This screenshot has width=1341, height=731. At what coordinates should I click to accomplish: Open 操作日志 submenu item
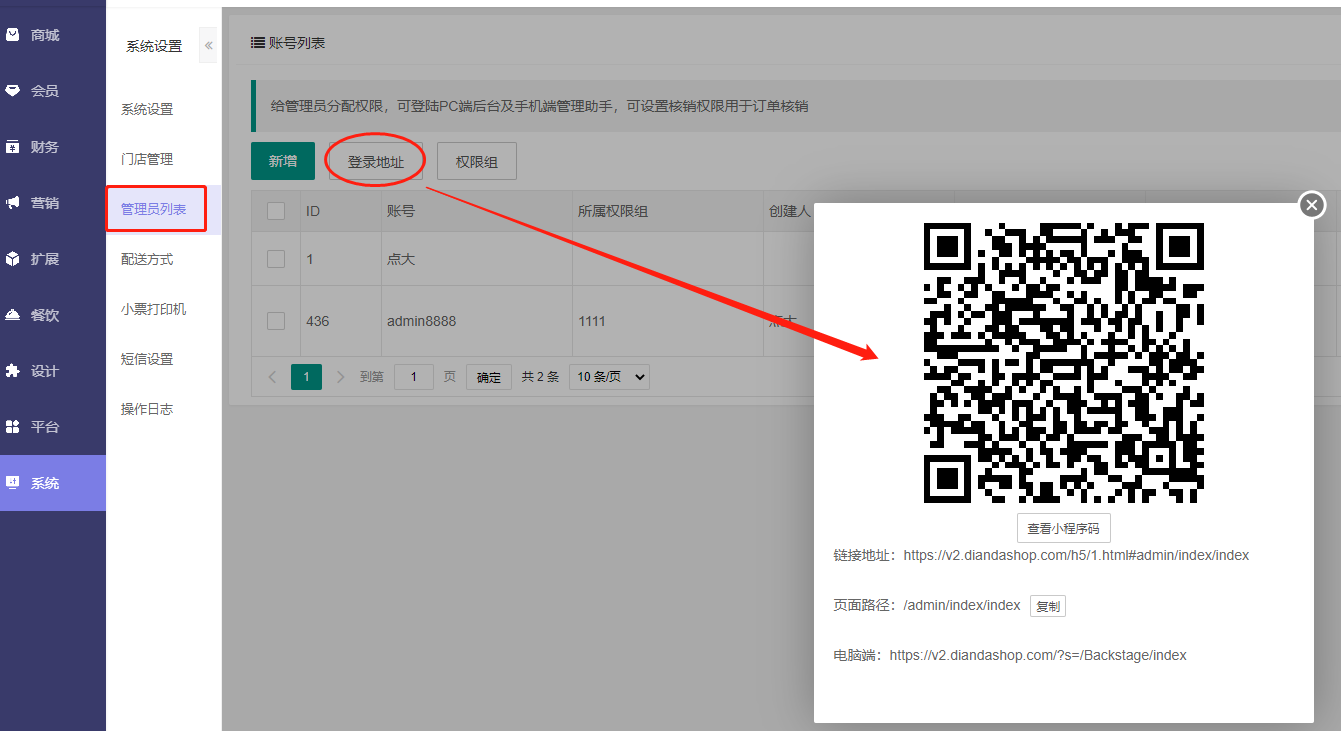pos(147,409)
